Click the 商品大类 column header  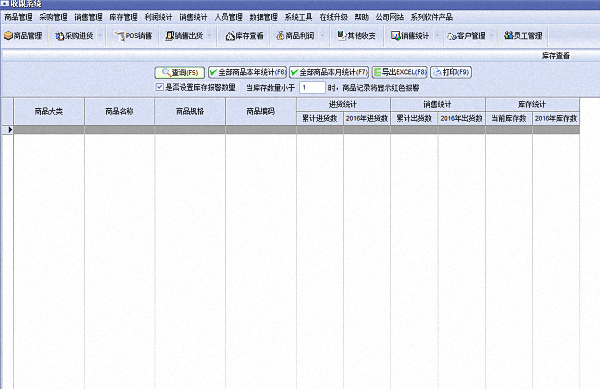[x=49, y=111]
